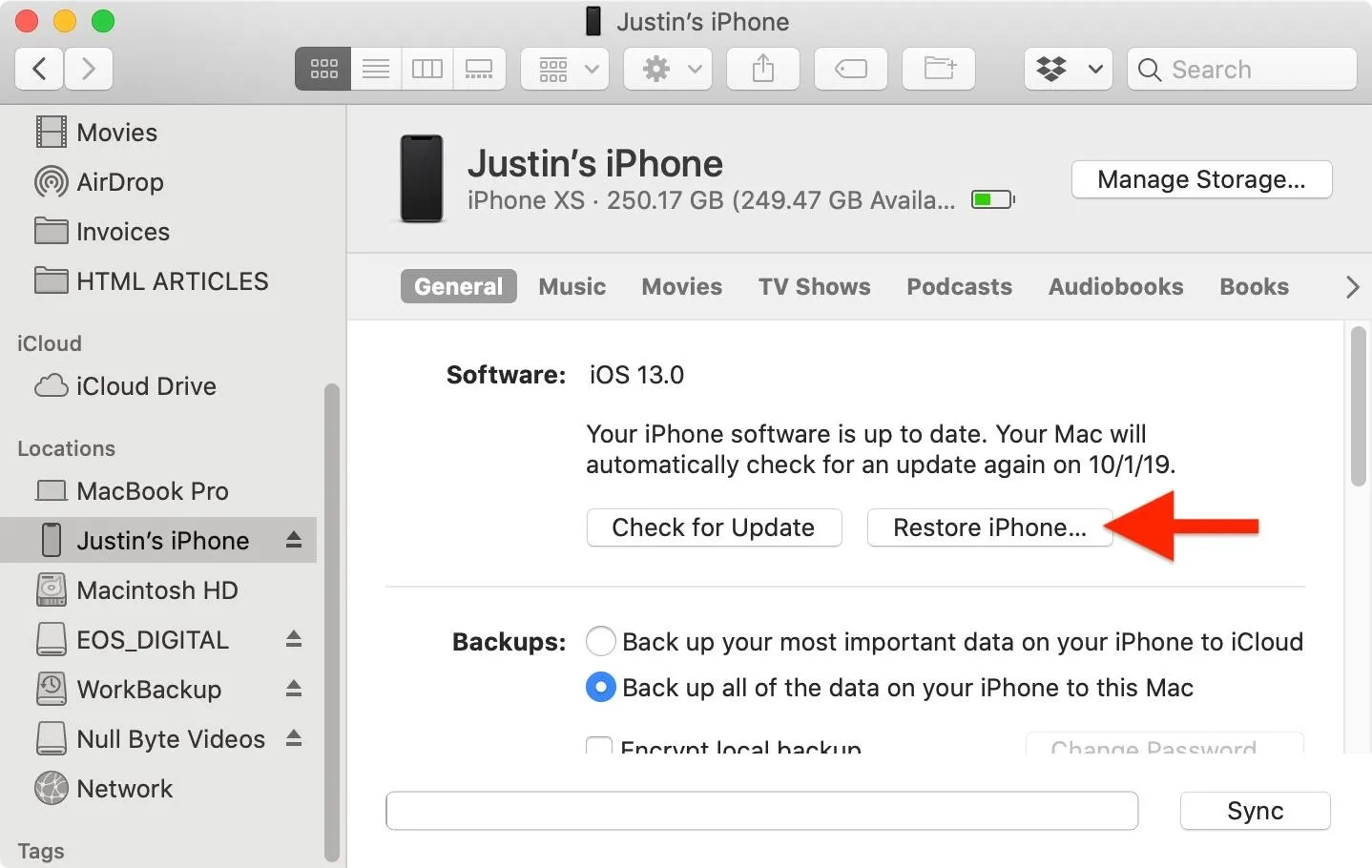Screen dimensions: 1372x868
Task: Go back with the left chevron button
Action: tap(39, 69)
